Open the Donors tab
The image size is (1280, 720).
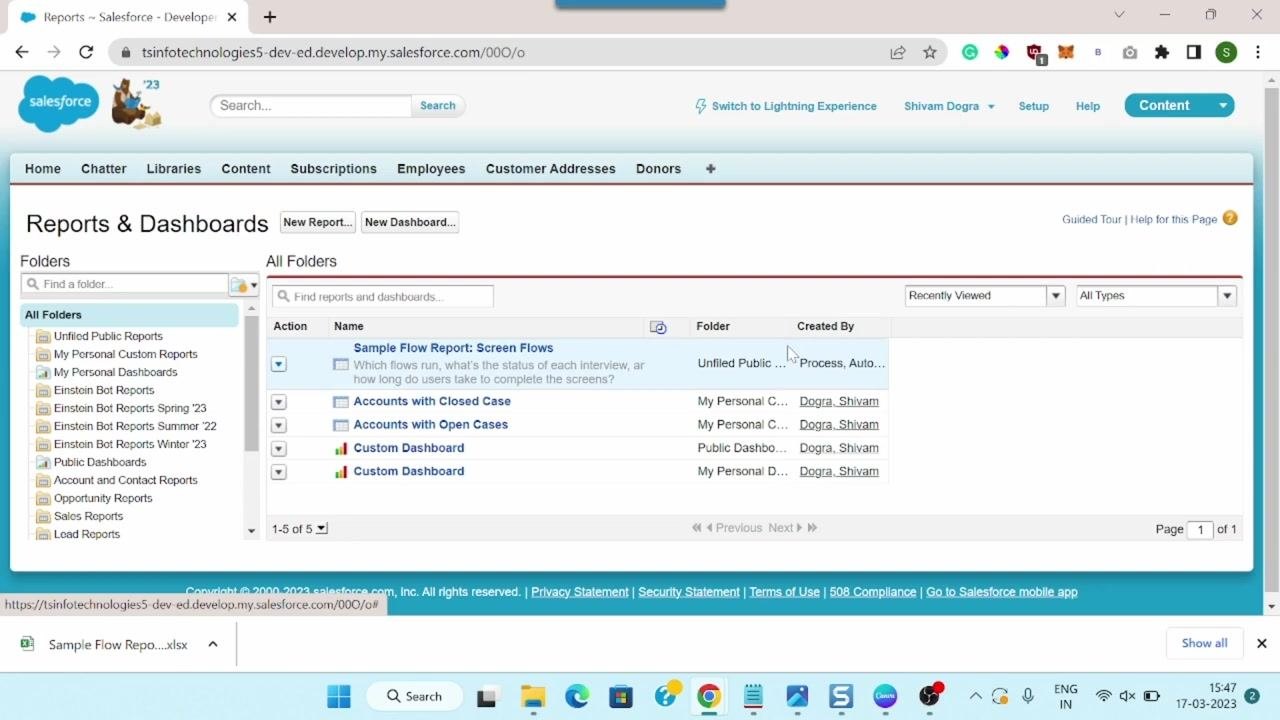pyautogui.click(x=658, y=169)
